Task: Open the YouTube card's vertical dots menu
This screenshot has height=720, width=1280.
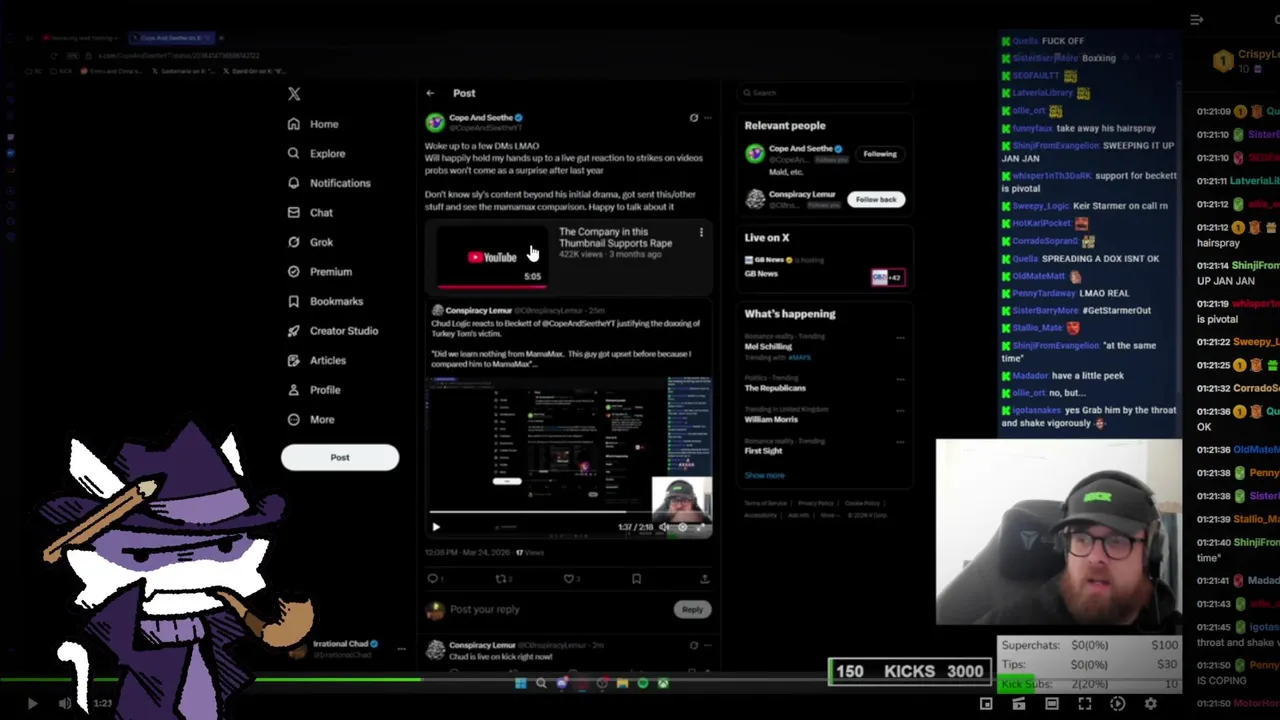Action: click(701, 233)
